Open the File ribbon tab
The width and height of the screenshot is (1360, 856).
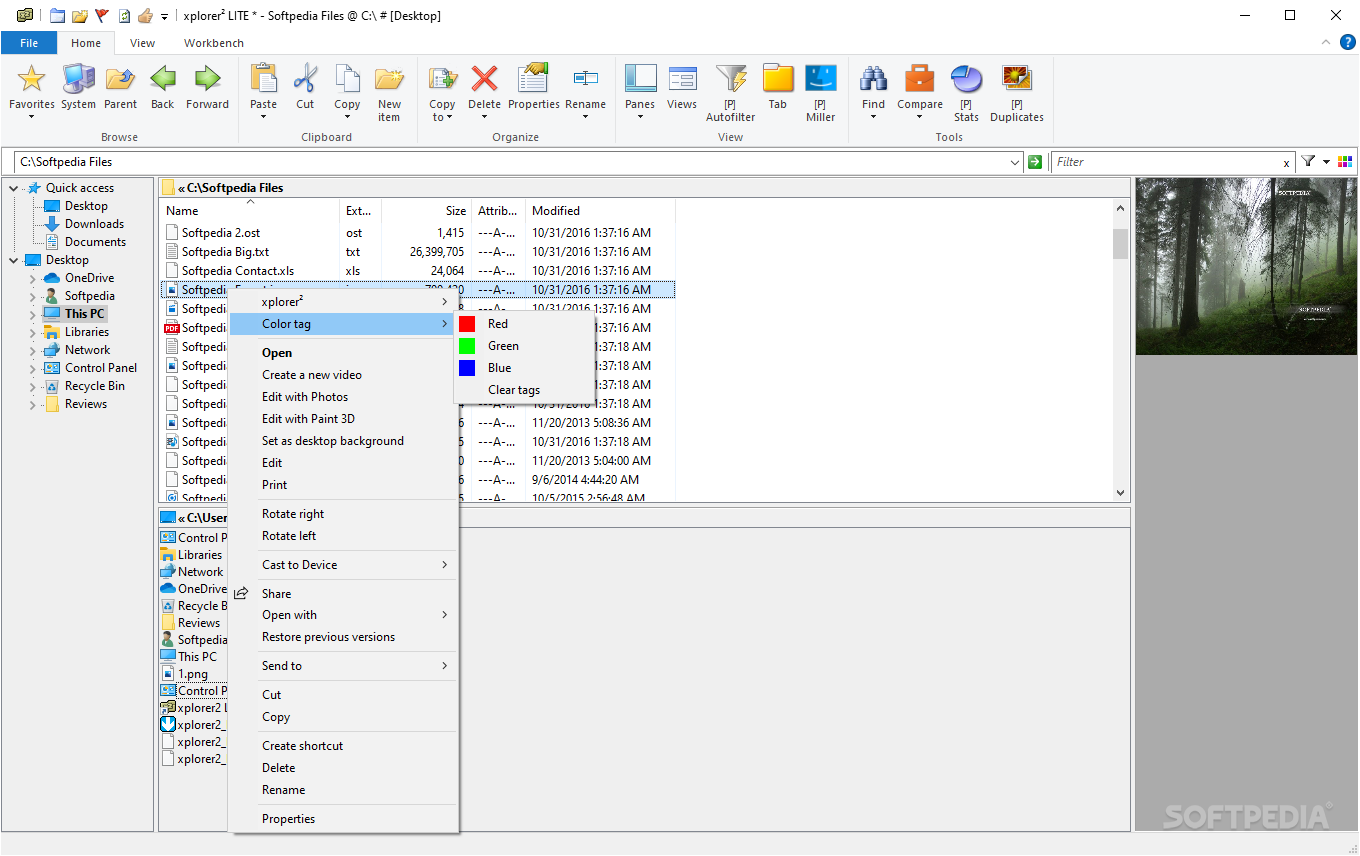click(29, 43)
